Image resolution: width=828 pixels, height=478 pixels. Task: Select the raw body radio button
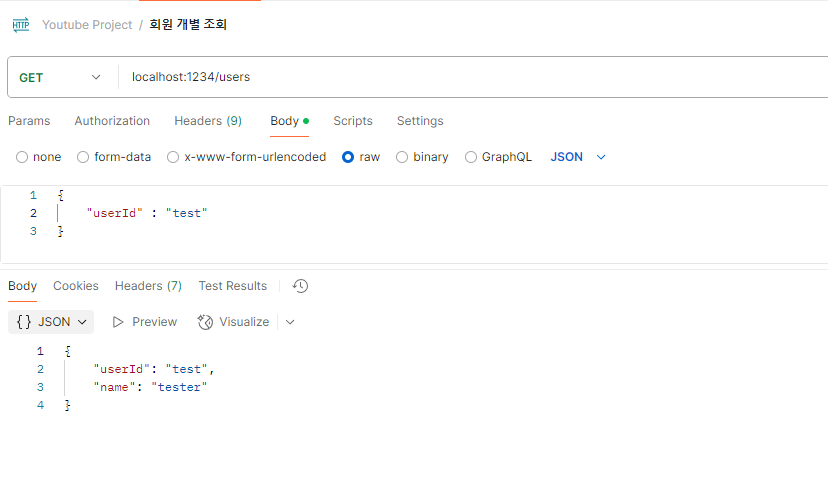tap(348, 157)
